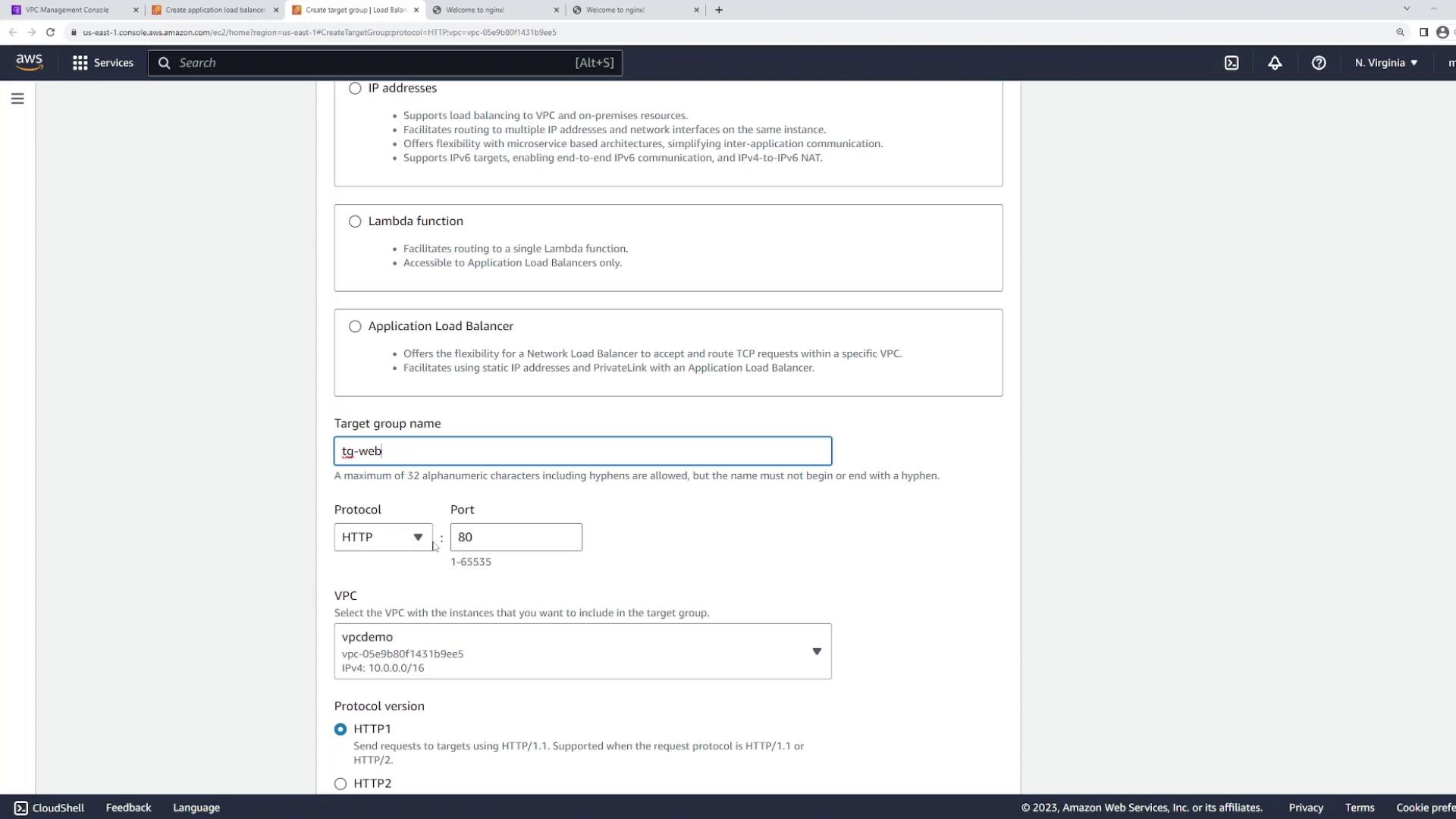
Task: Expand the vpcdemo VPC dropdown
Action: 582,651
